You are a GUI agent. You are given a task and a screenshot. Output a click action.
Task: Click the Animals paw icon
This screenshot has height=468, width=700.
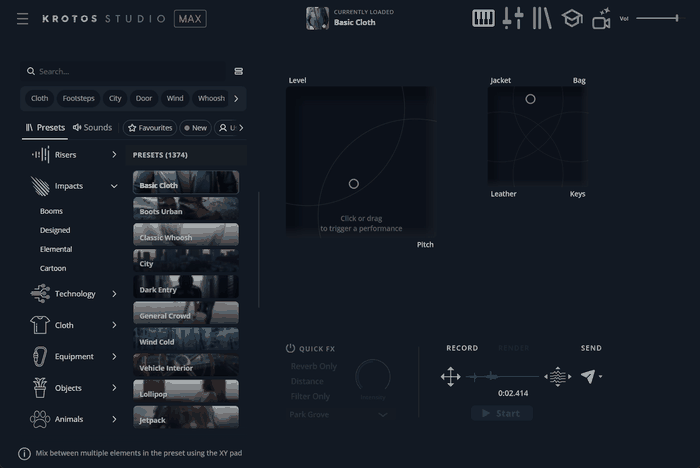[x=40, y=419]
